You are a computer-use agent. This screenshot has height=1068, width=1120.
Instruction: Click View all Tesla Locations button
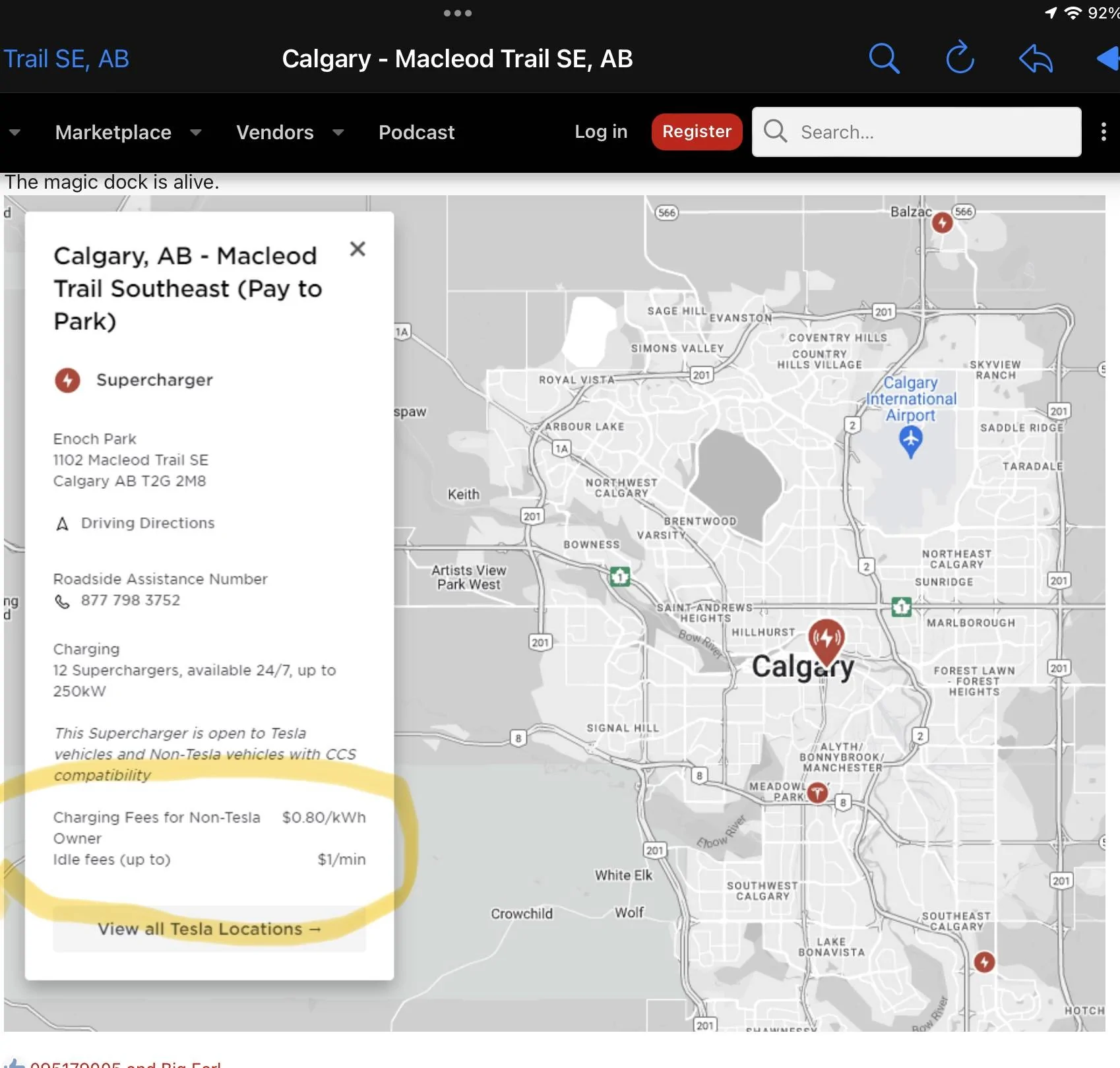click(209, 929)
